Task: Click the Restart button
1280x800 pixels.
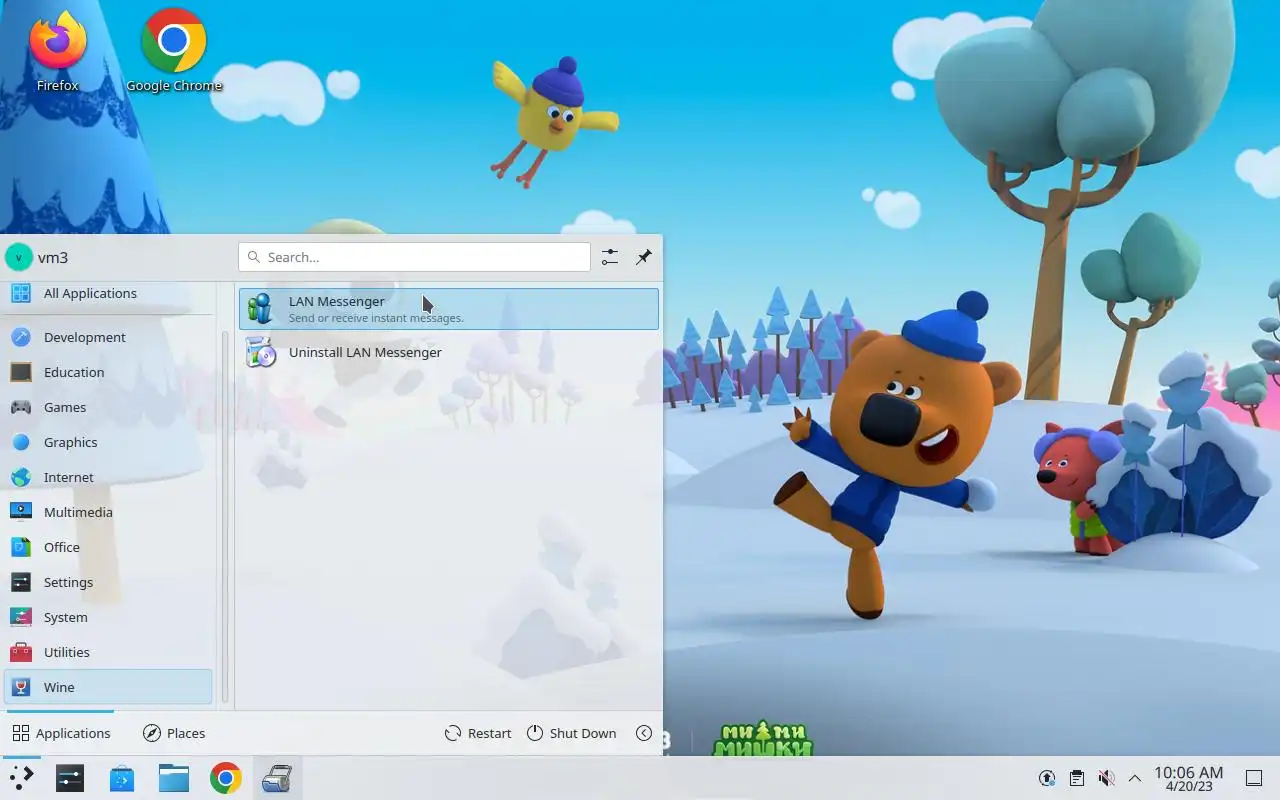Action: (x=478, y=733)
